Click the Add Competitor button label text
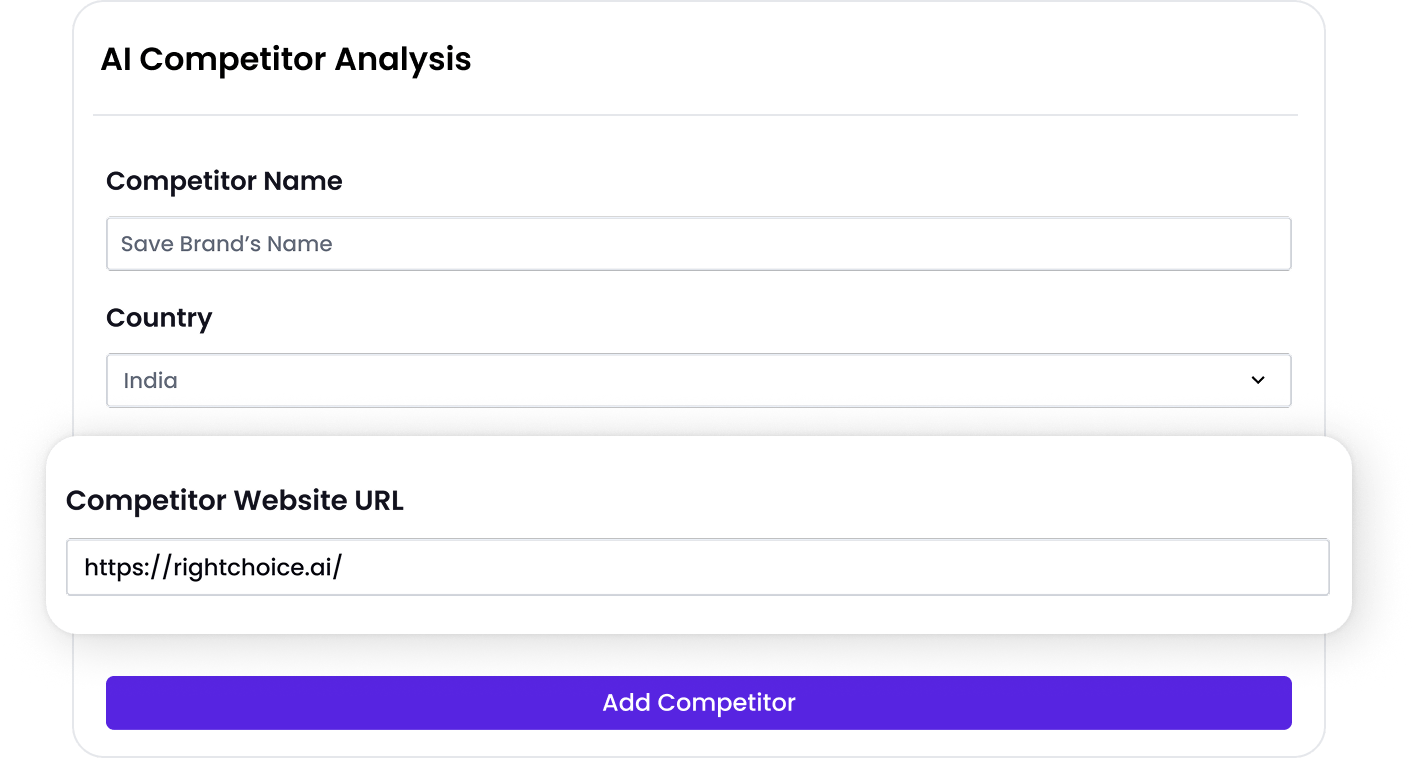The height and width of the screenshot is (758, 1414). click(698, 702)
